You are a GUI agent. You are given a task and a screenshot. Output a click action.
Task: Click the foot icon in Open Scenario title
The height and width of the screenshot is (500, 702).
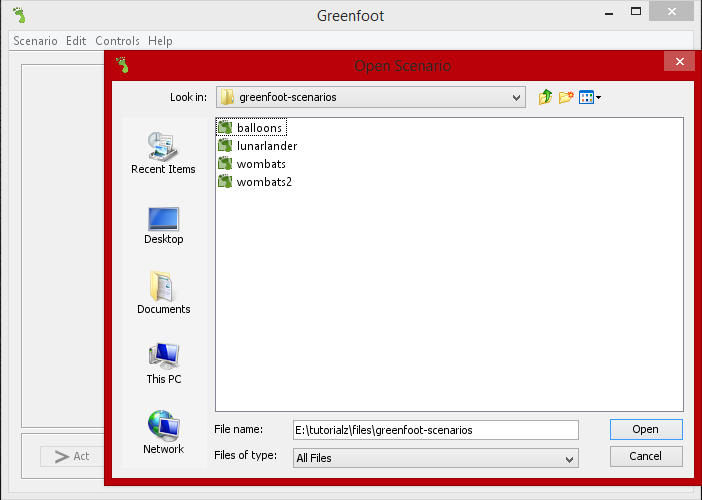coord(122,65)
